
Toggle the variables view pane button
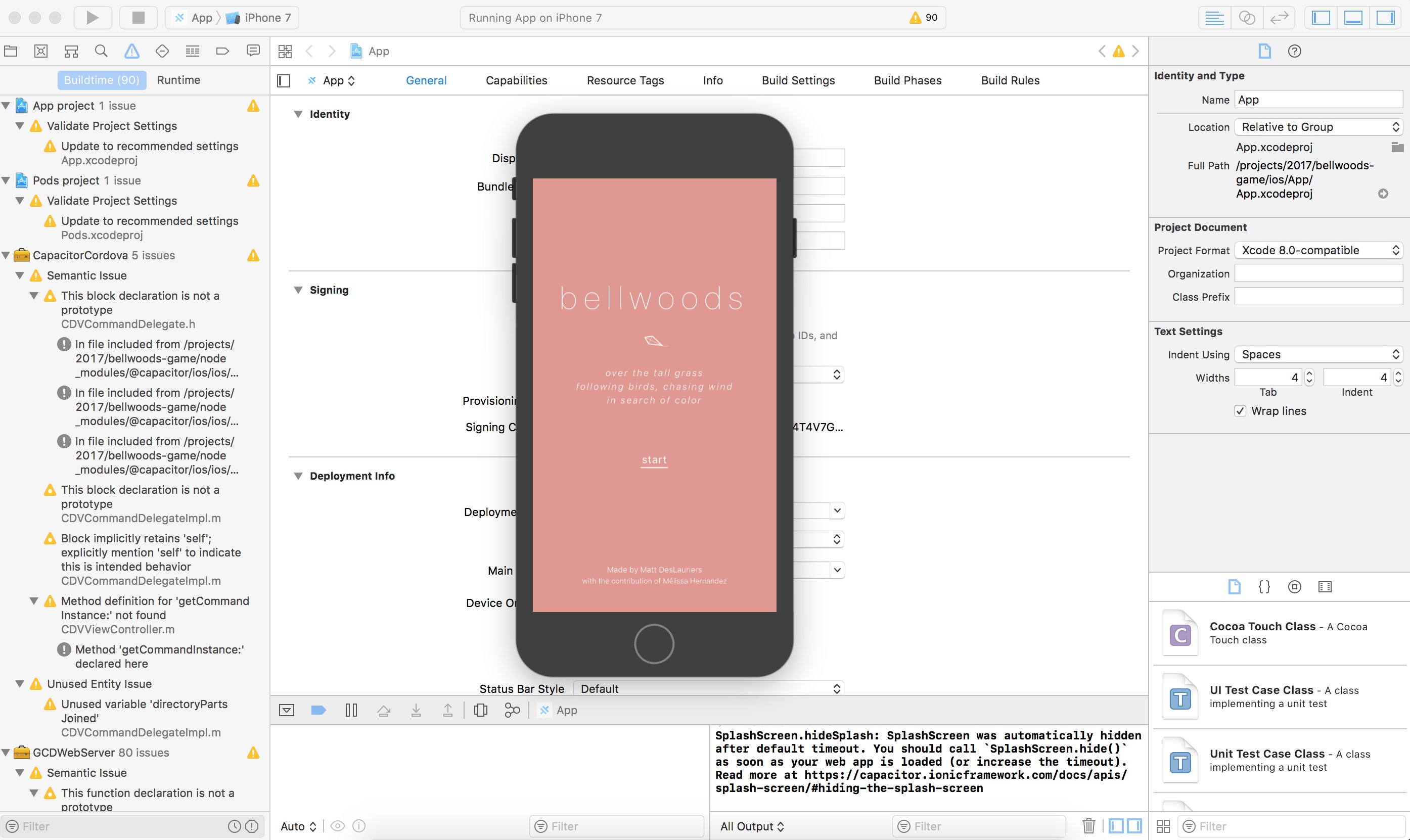(1116, 826)
